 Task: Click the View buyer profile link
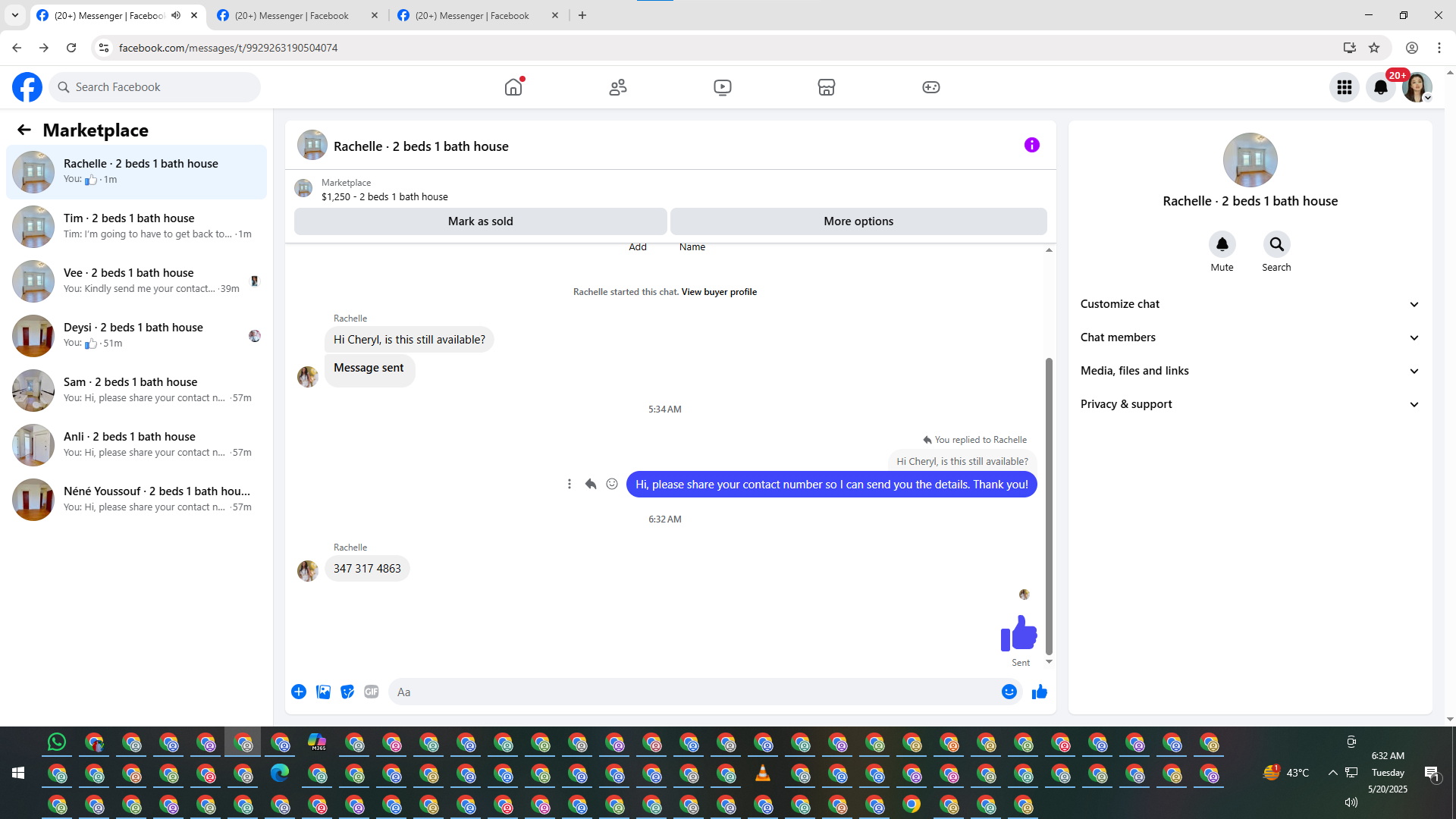point(718,292)
